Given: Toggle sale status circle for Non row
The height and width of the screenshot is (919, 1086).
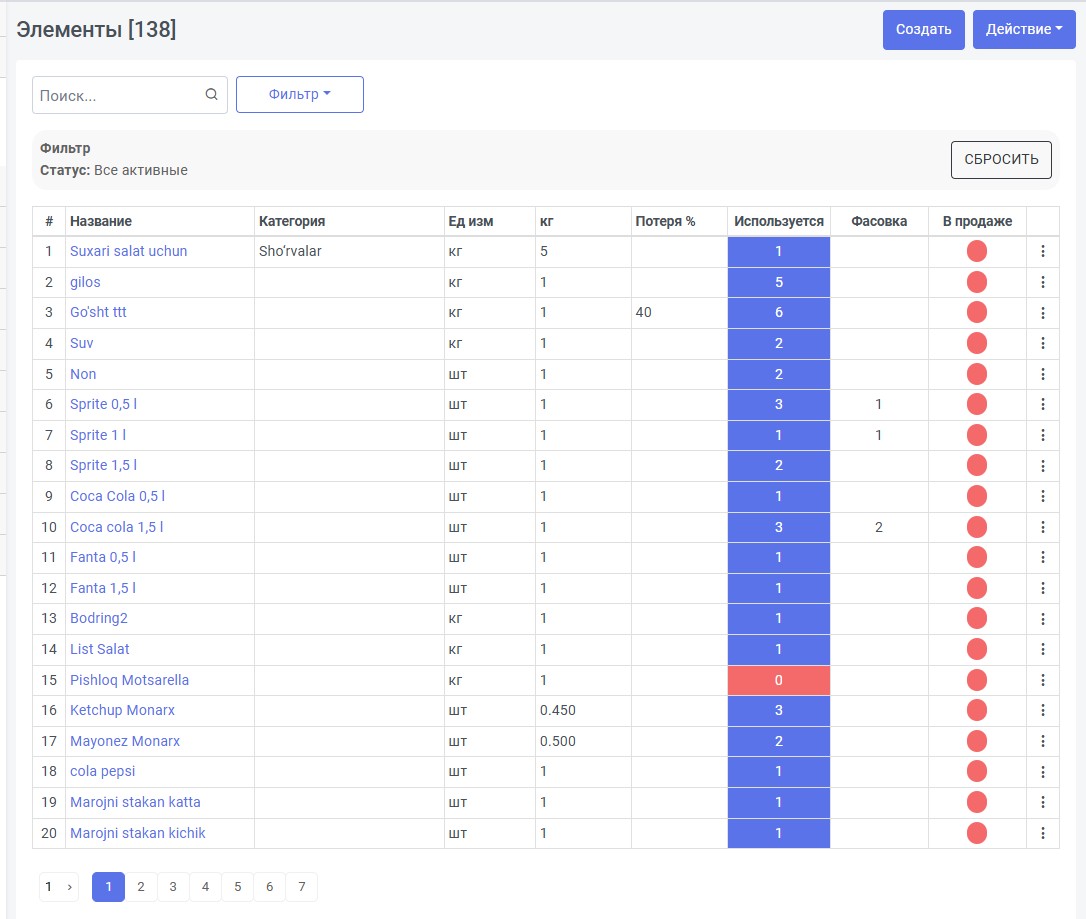Looking at the screenshot, I should click(x=977, y=374).
